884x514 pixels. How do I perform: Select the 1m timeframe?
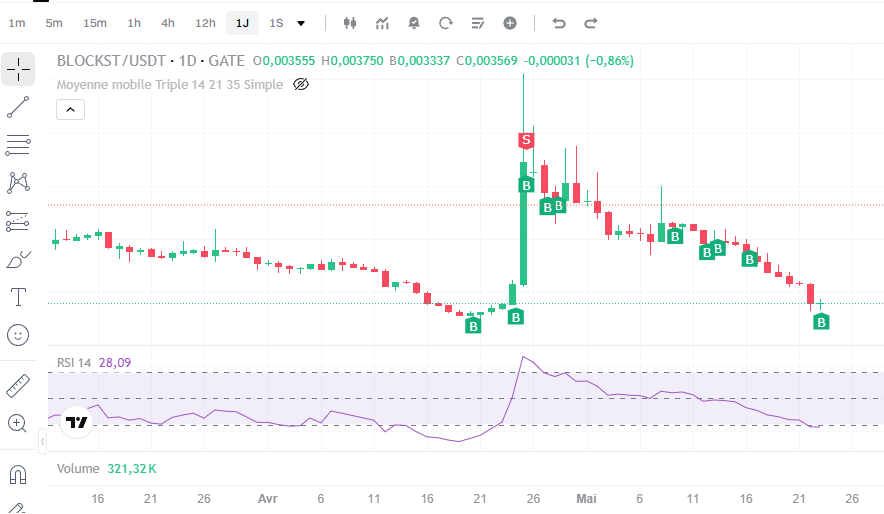17,23
